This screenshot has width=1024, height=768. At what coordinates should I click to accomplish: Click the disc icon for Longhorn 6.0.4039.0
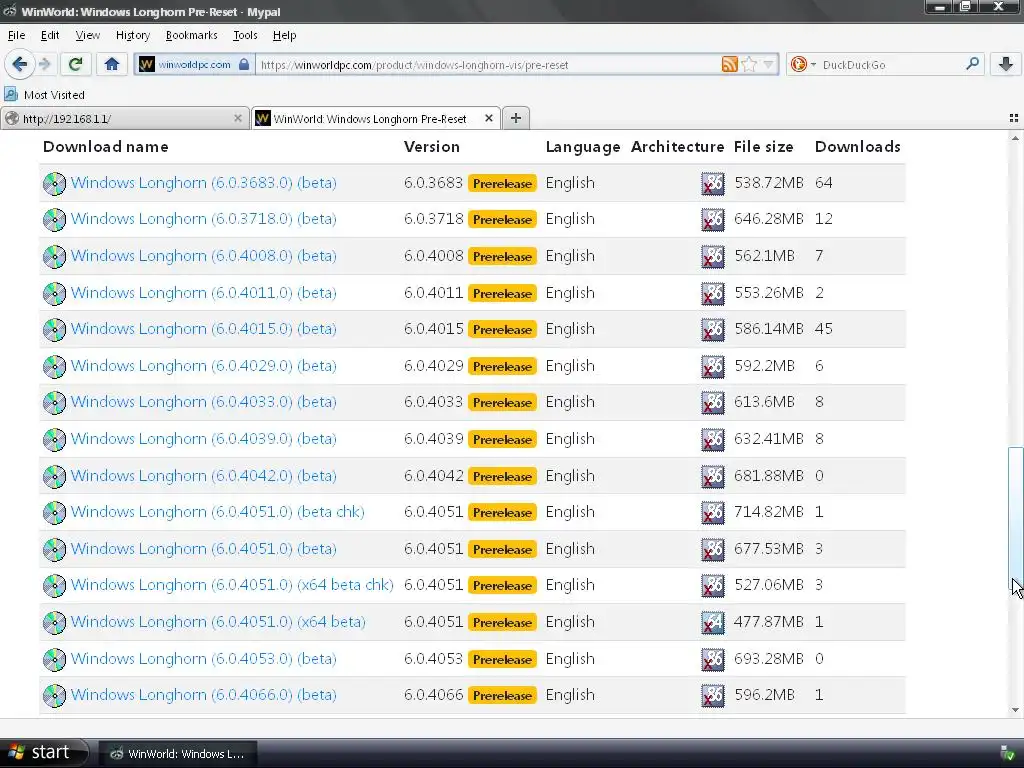click(54, 440)
